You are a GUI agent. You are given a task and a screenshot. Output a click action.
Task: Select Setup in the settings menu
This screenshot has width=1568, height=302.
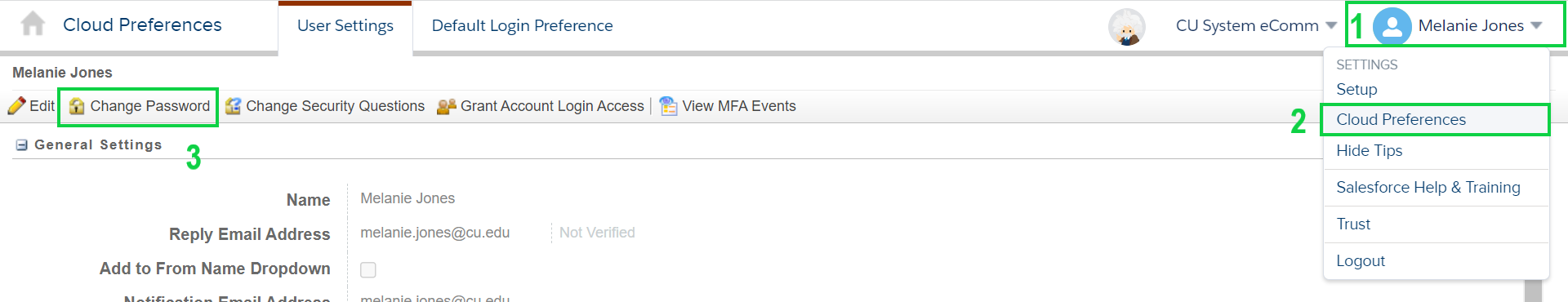[1356, 90]
